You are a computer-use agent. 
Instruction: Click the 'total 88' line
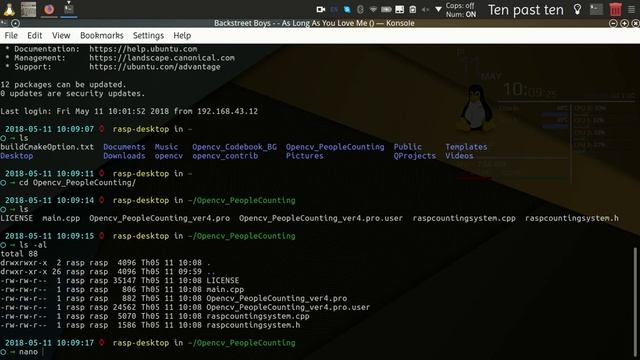(x=19, y=254)
